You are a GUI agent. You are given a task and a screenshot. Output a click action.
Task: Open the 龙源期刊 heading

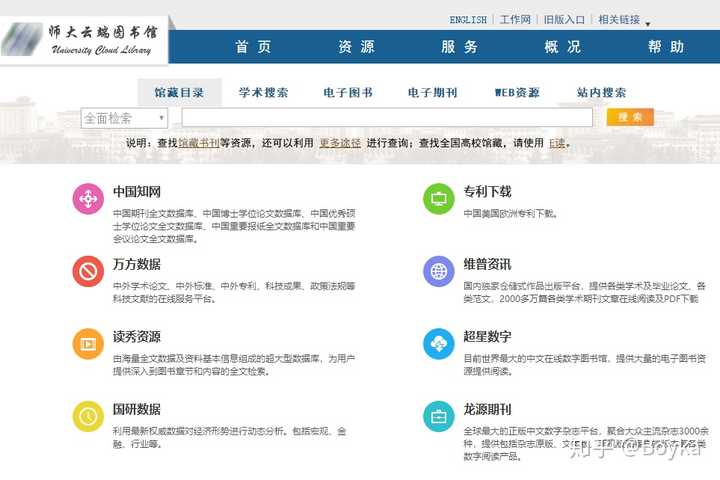tap(487, 409)
